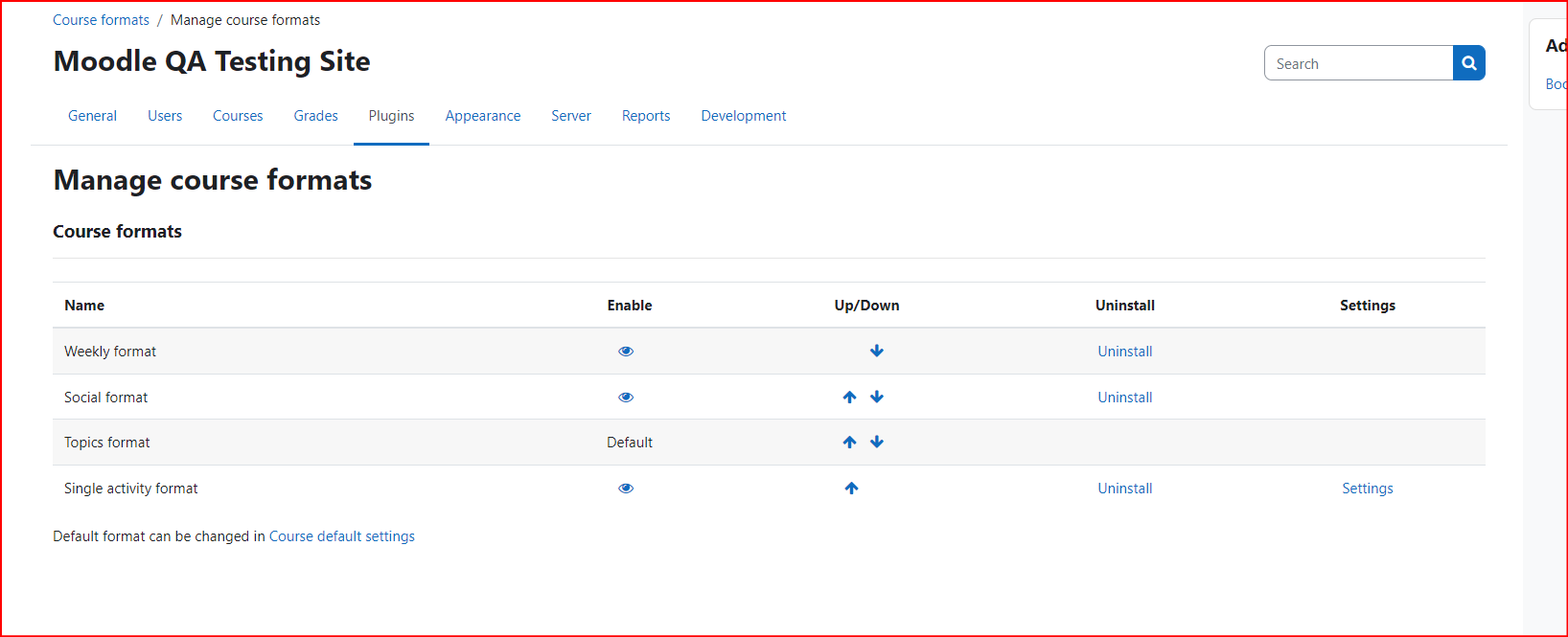
Task: Move Social format up
Action: click(x=849, y=398)
